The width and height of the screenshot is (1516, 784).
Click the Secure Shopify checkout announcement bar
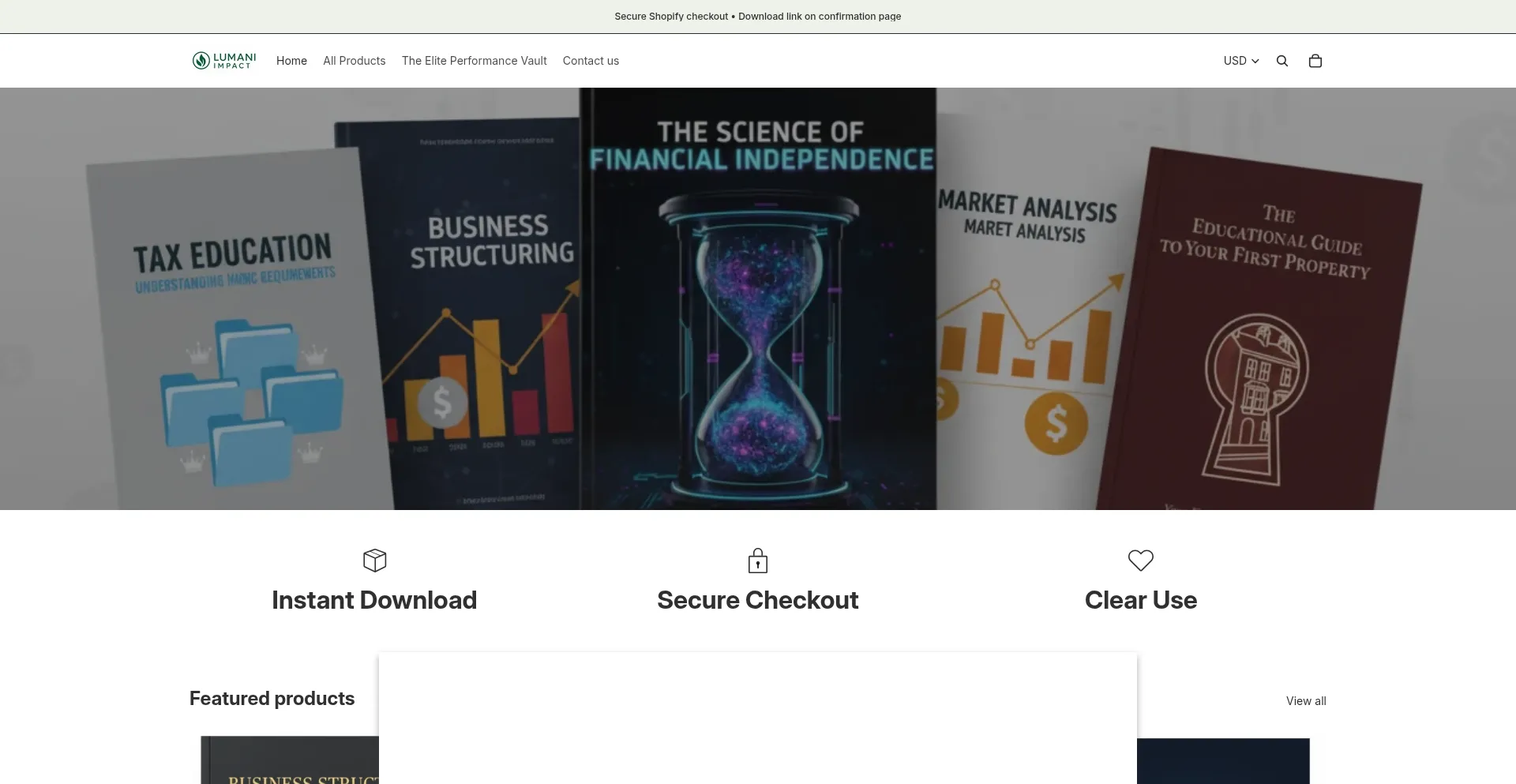click(758, 17)
